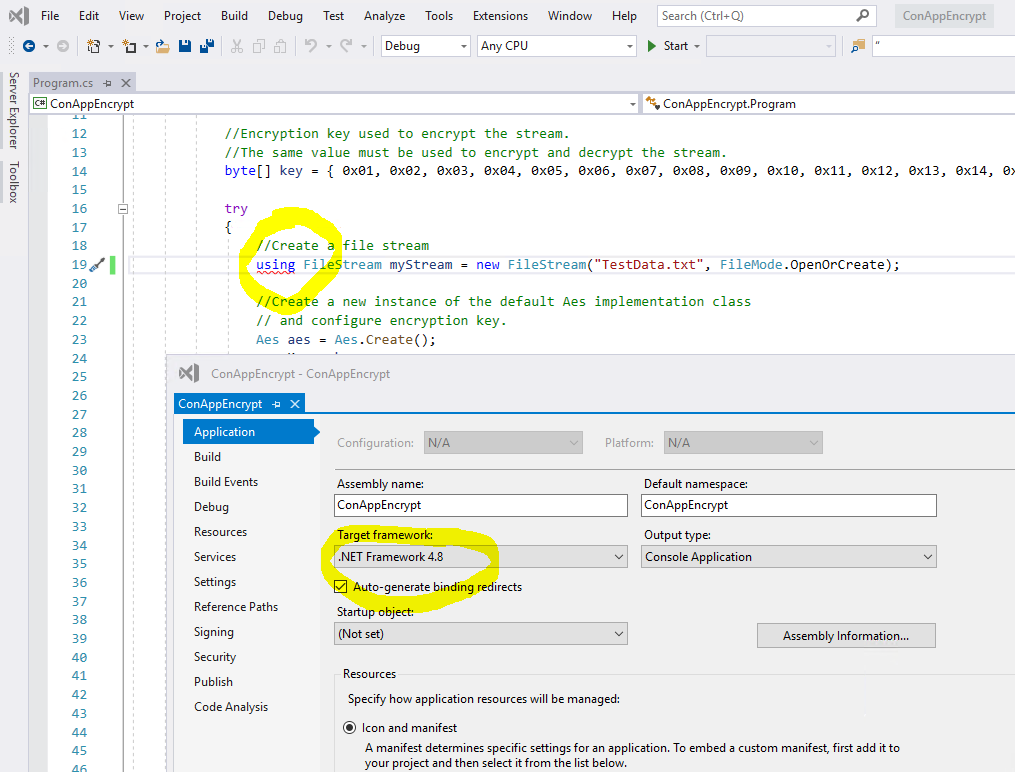Open the Help menu
Viewport: 1015px width, 772px height.
pyautogui.click(x=624, y=16)
